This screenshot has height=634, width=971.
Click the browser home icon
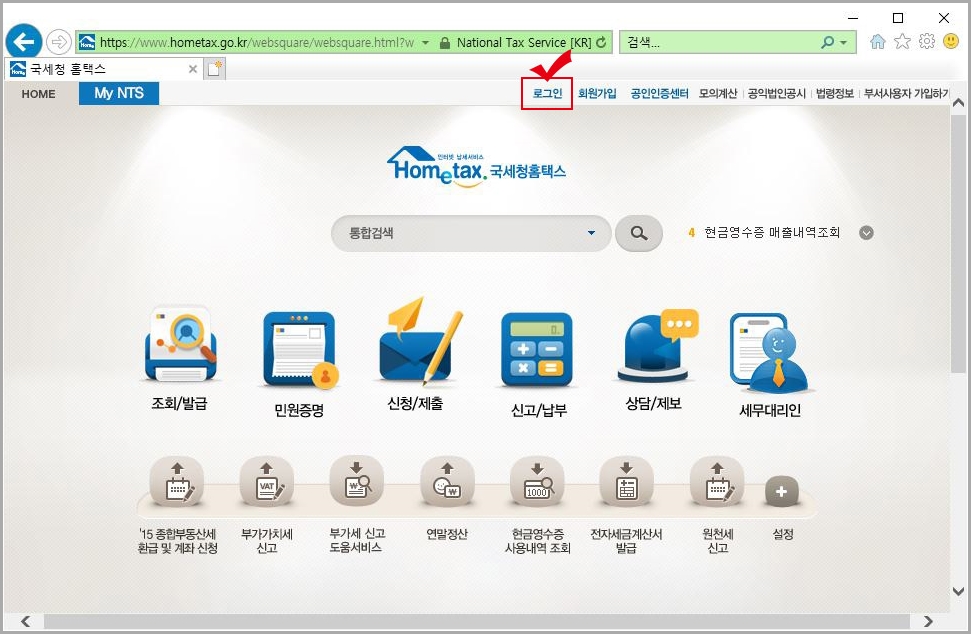click(877, 41)
